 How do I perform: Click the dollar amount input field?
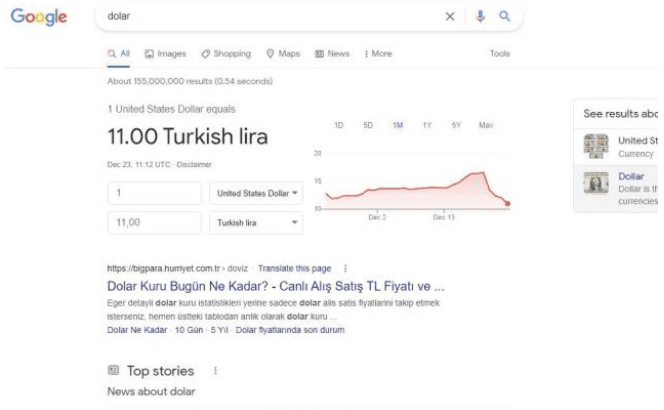(x=154, y=192)
